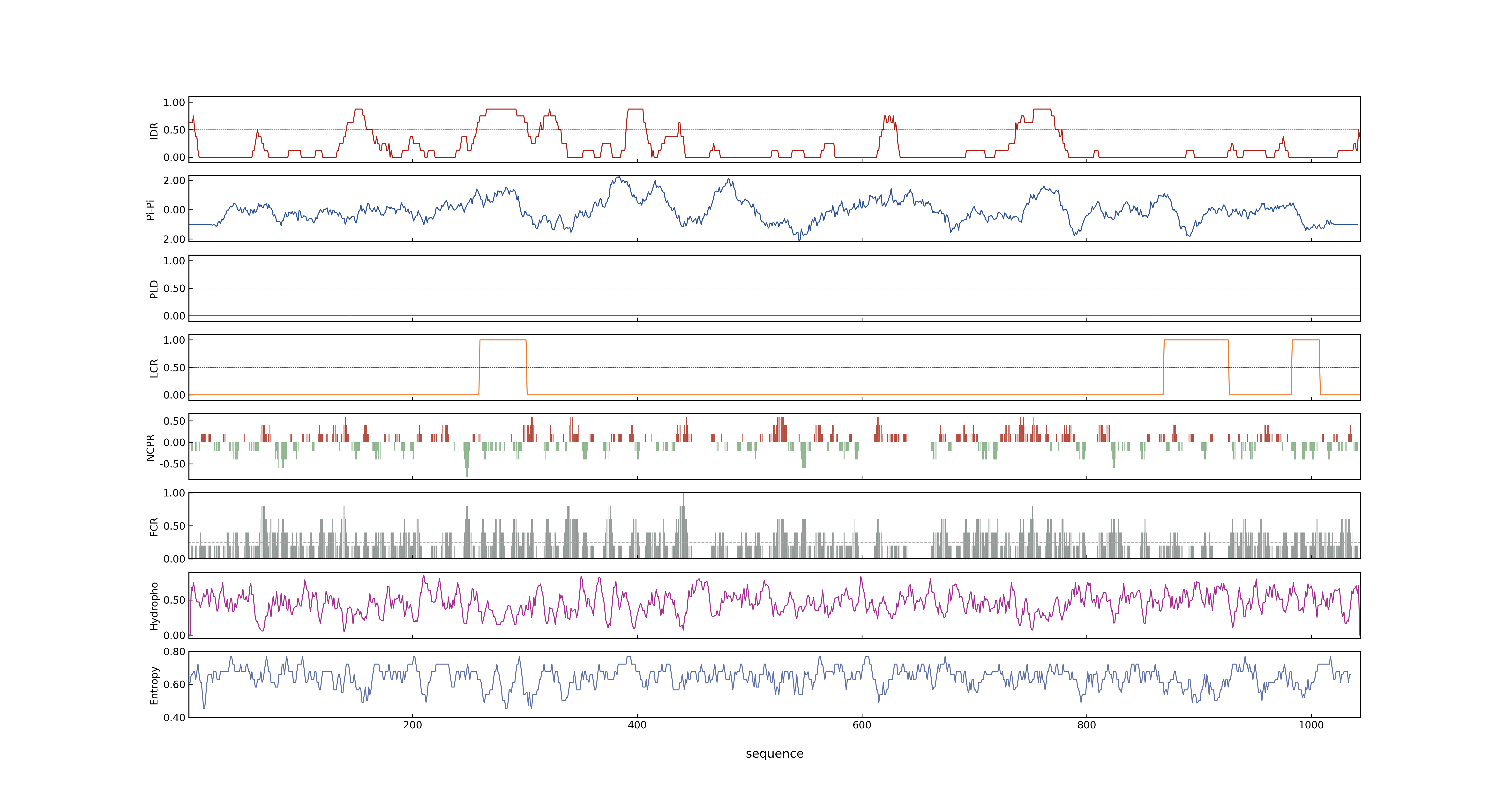Image resolution: width=1512 pixels, height=806 pixels.
Task: Click the "0.60" tick on the Entropy axis
Action: 174,685
